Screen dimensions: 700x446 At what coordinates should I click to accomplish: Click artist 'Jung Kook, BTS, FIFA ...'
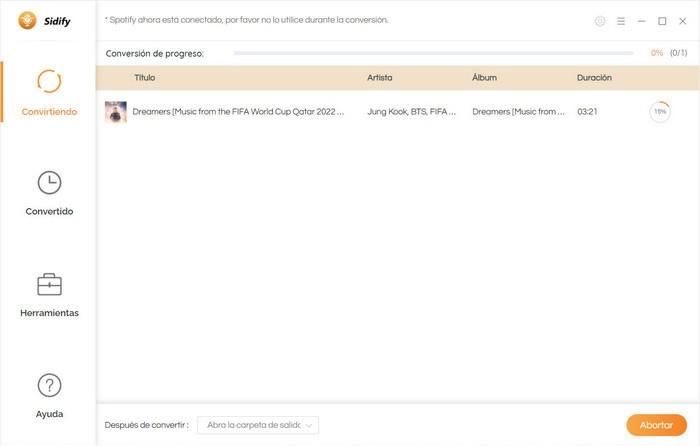click(412, 112)
